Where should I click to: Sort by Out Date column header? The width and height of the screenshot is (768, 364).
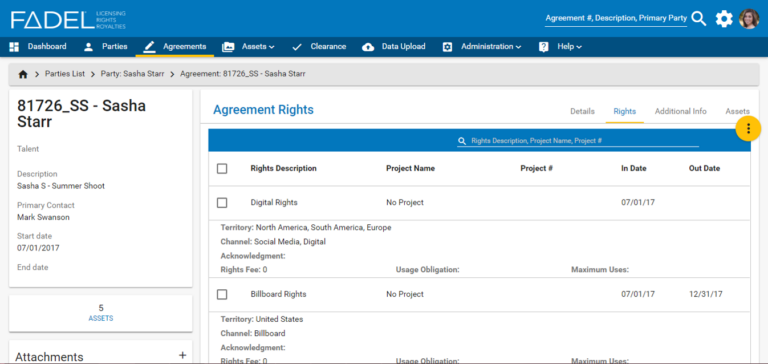(x=704, y=169)
